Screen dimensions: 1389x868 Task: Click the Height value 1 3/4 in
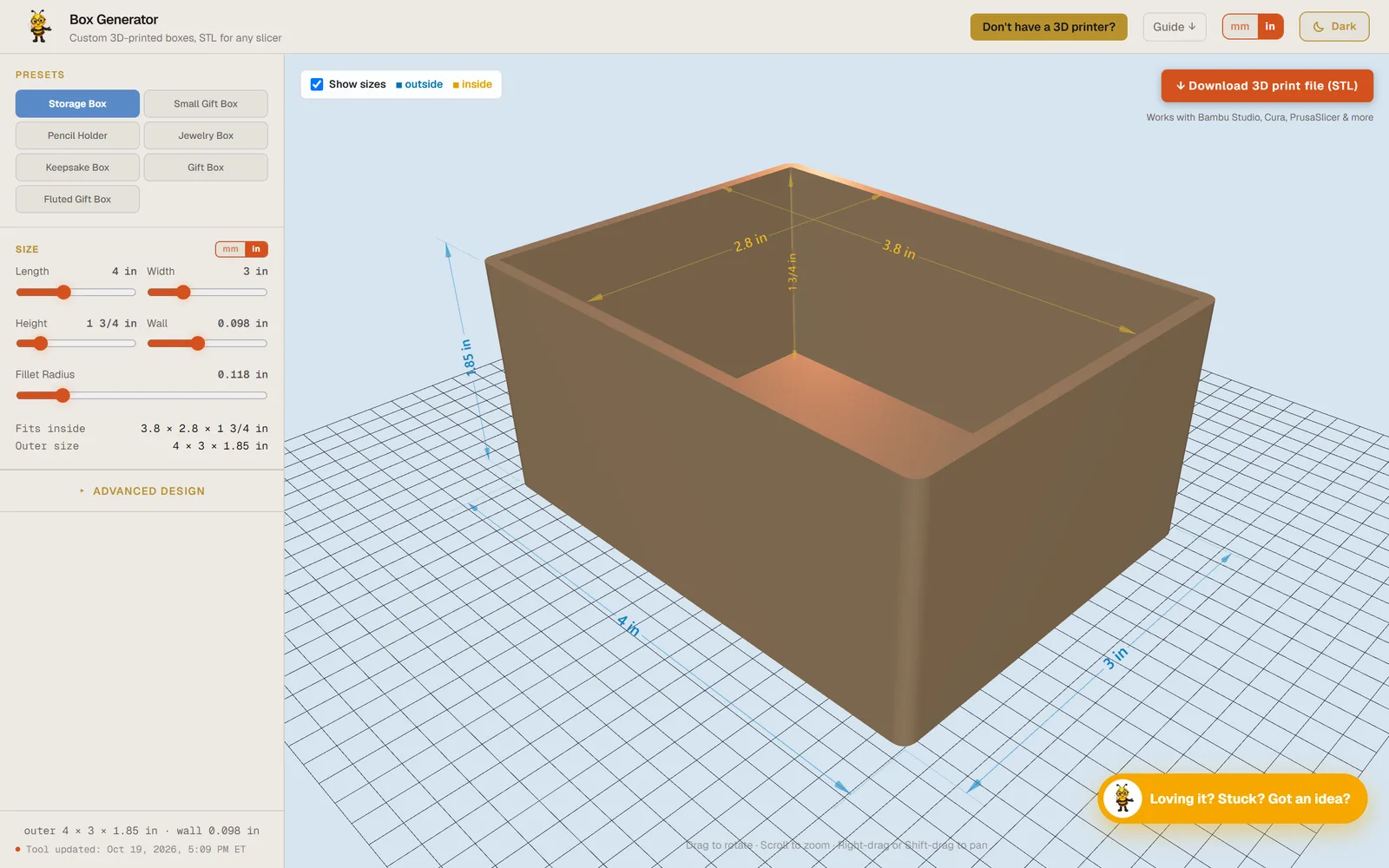tap(111, 324)
